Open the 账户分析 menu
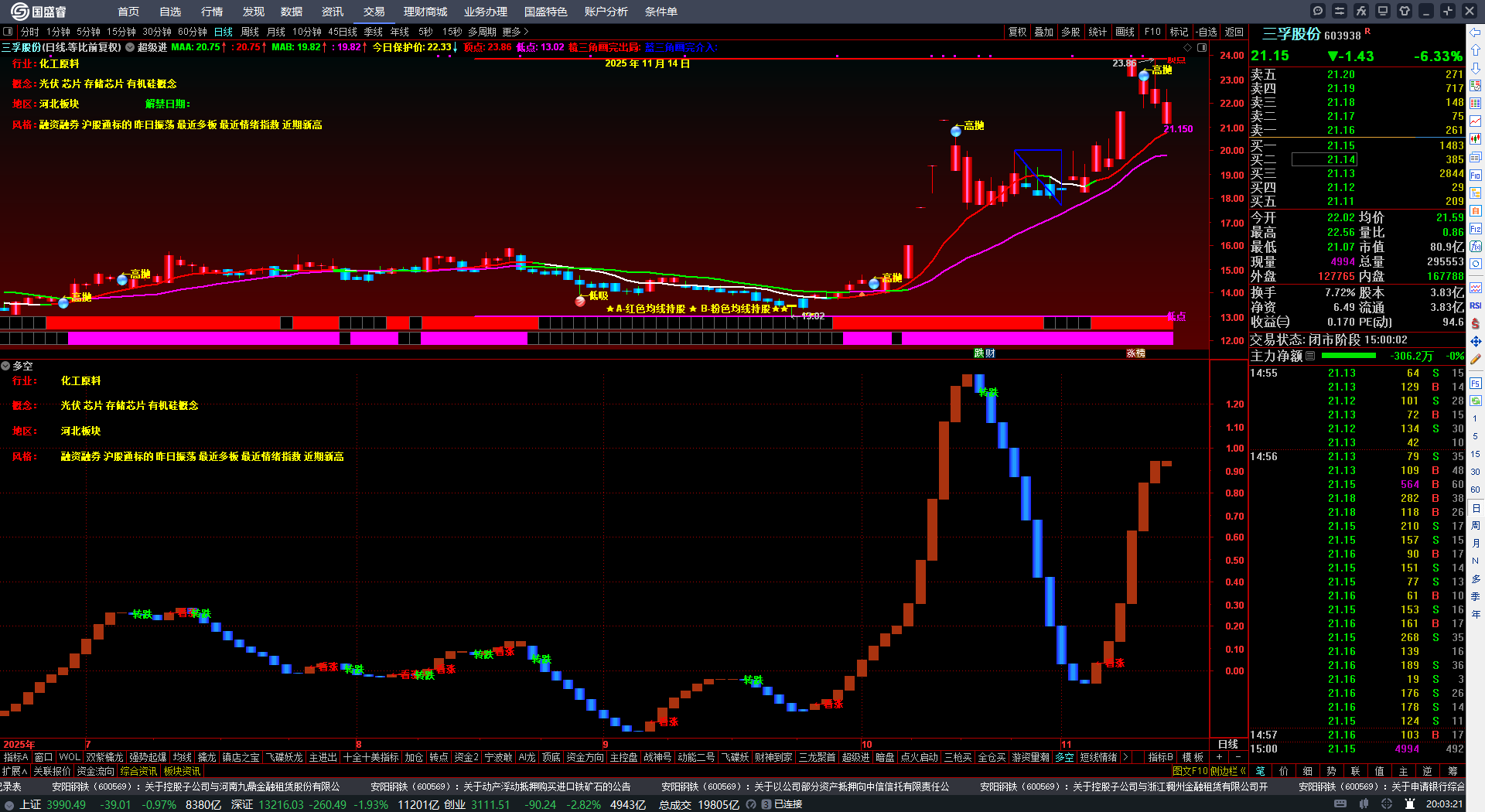 point(606,12)
